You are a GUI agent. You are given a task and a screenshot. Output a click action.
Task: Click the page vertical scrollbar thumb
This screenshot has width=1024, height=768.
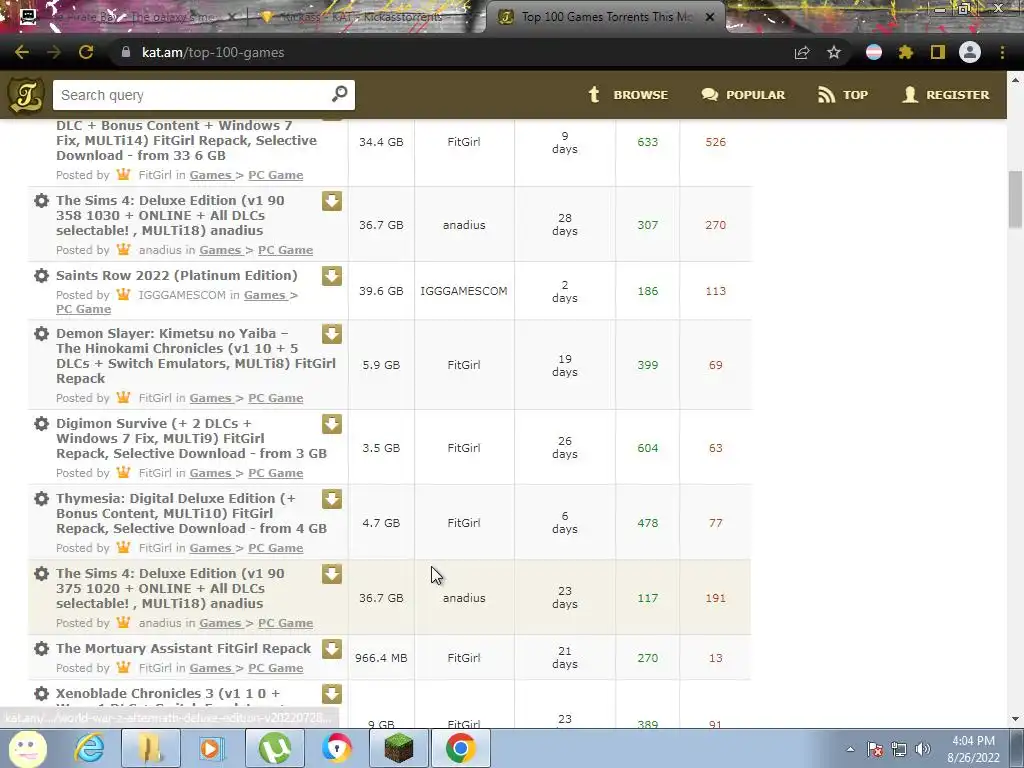1015,199
